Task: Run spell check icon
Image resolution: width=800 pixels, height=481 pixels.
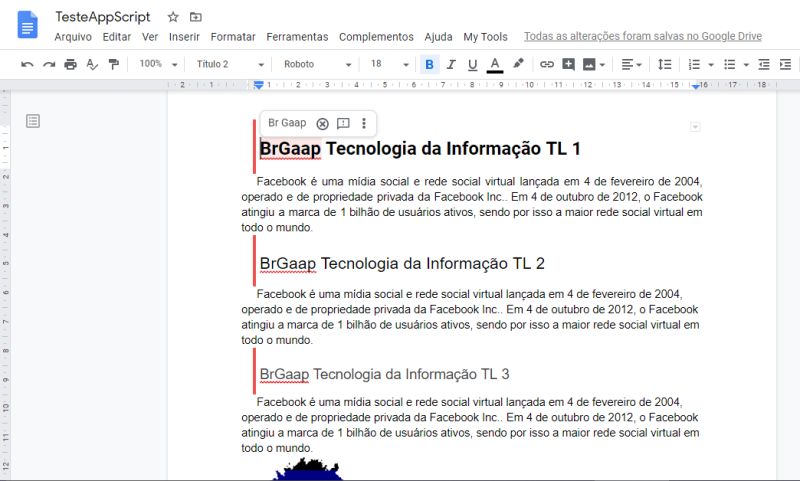Action: [92, 64]
